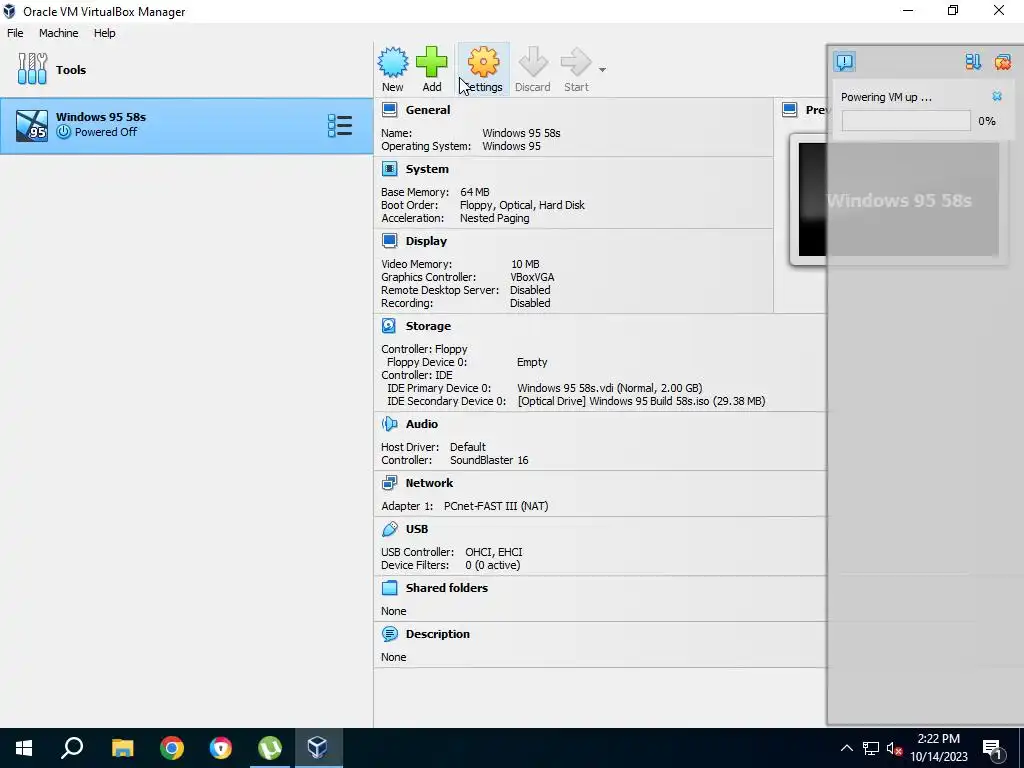This screenshot has height=768, width=1024.
Task: Click the VBoxVGA graphics controller value
Action: pyautogui.click(x=532, y=277)
